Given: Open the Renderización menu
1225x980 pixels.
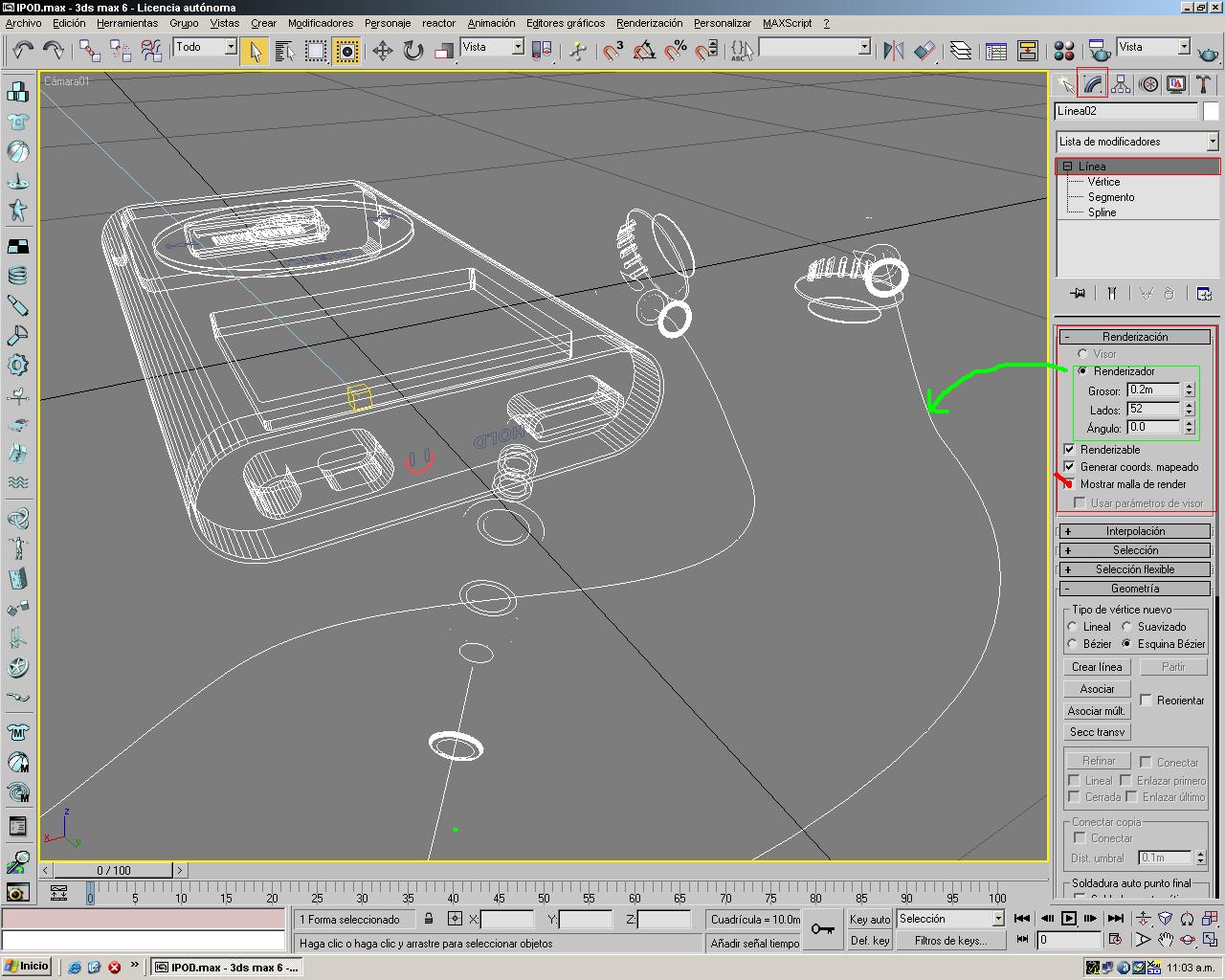Looking at the screenshot, I should pos(650,23).
